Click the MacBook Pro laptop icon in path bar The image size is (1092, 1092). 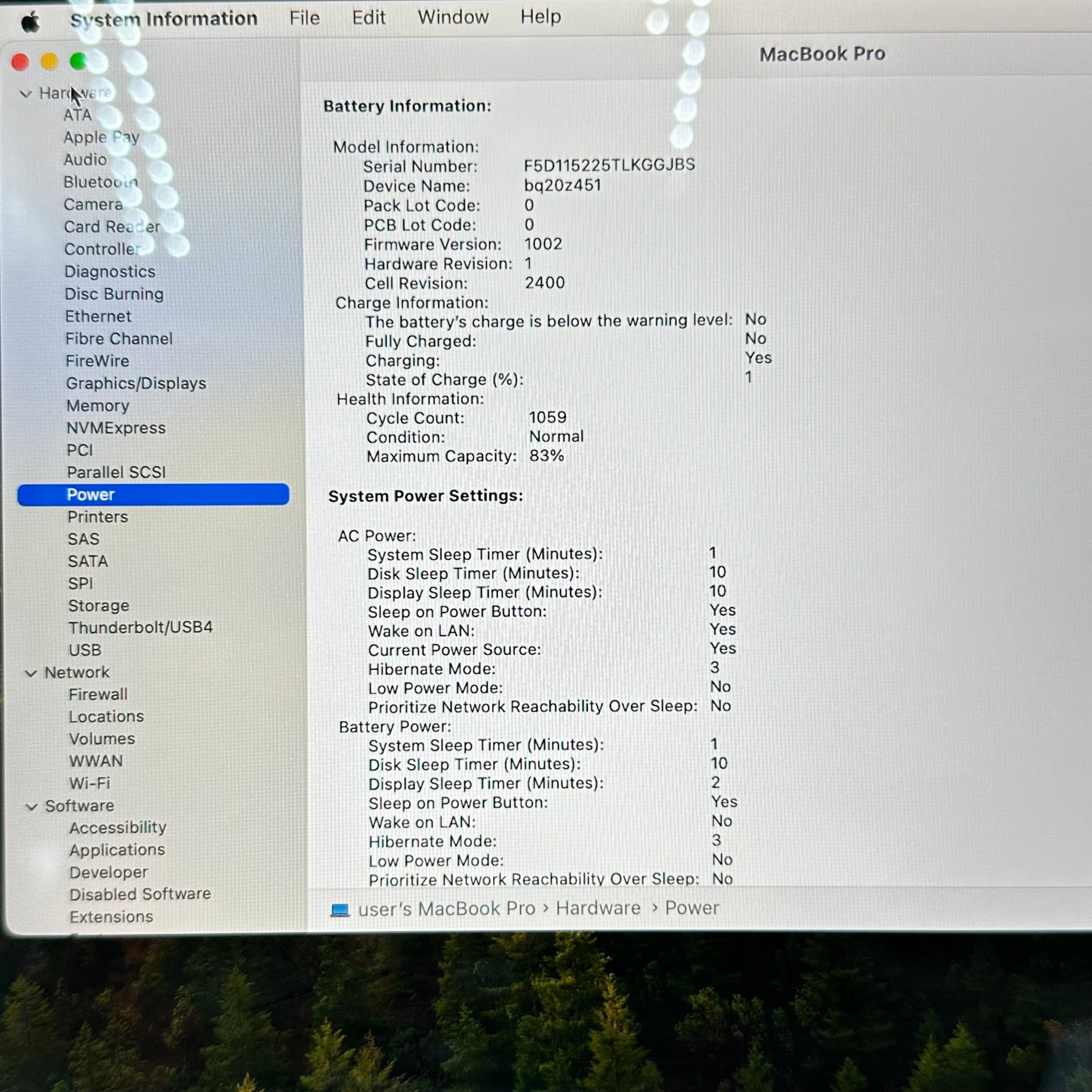pos(339,910)
